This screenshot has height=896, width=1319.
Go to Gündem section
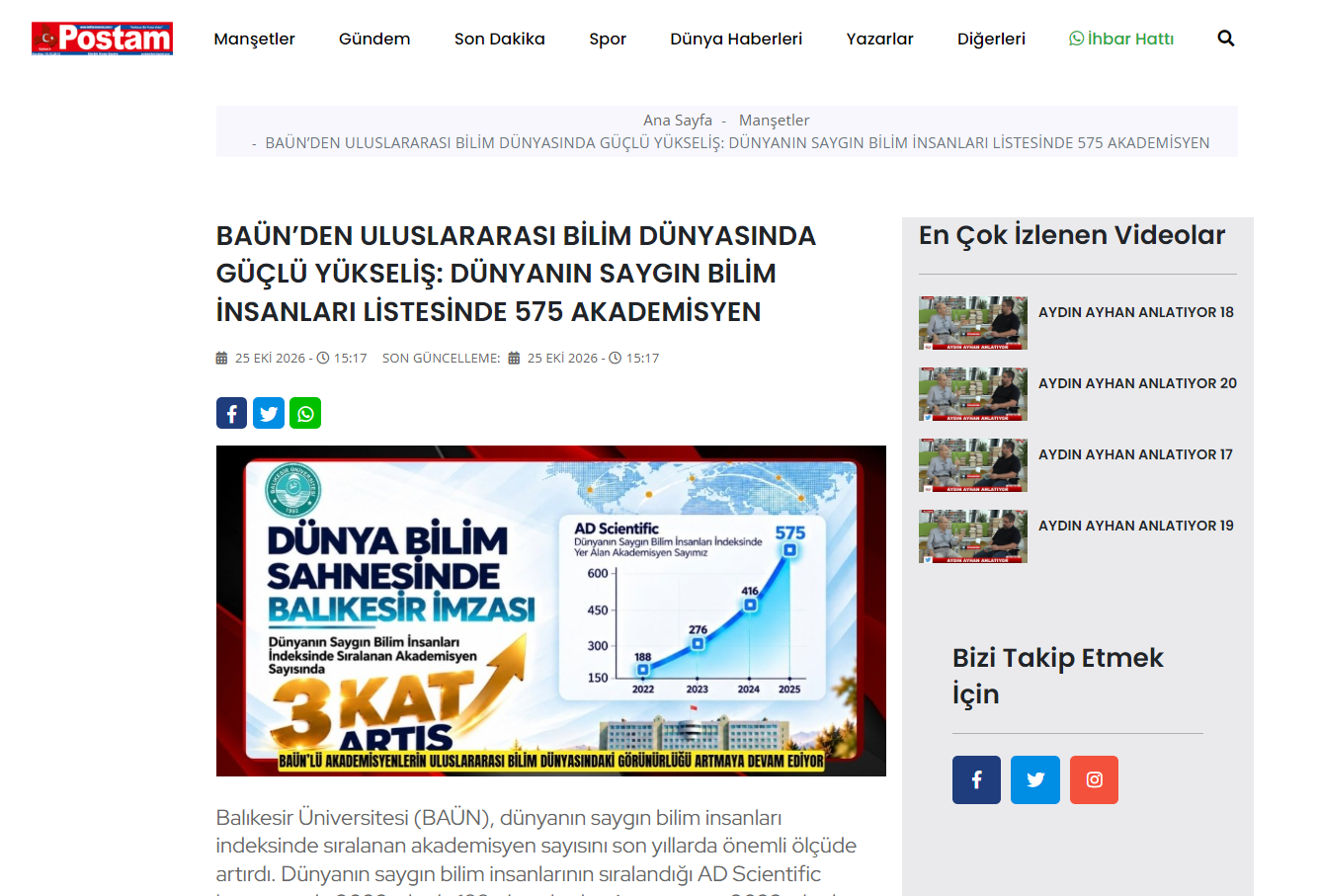click(374, 39)
